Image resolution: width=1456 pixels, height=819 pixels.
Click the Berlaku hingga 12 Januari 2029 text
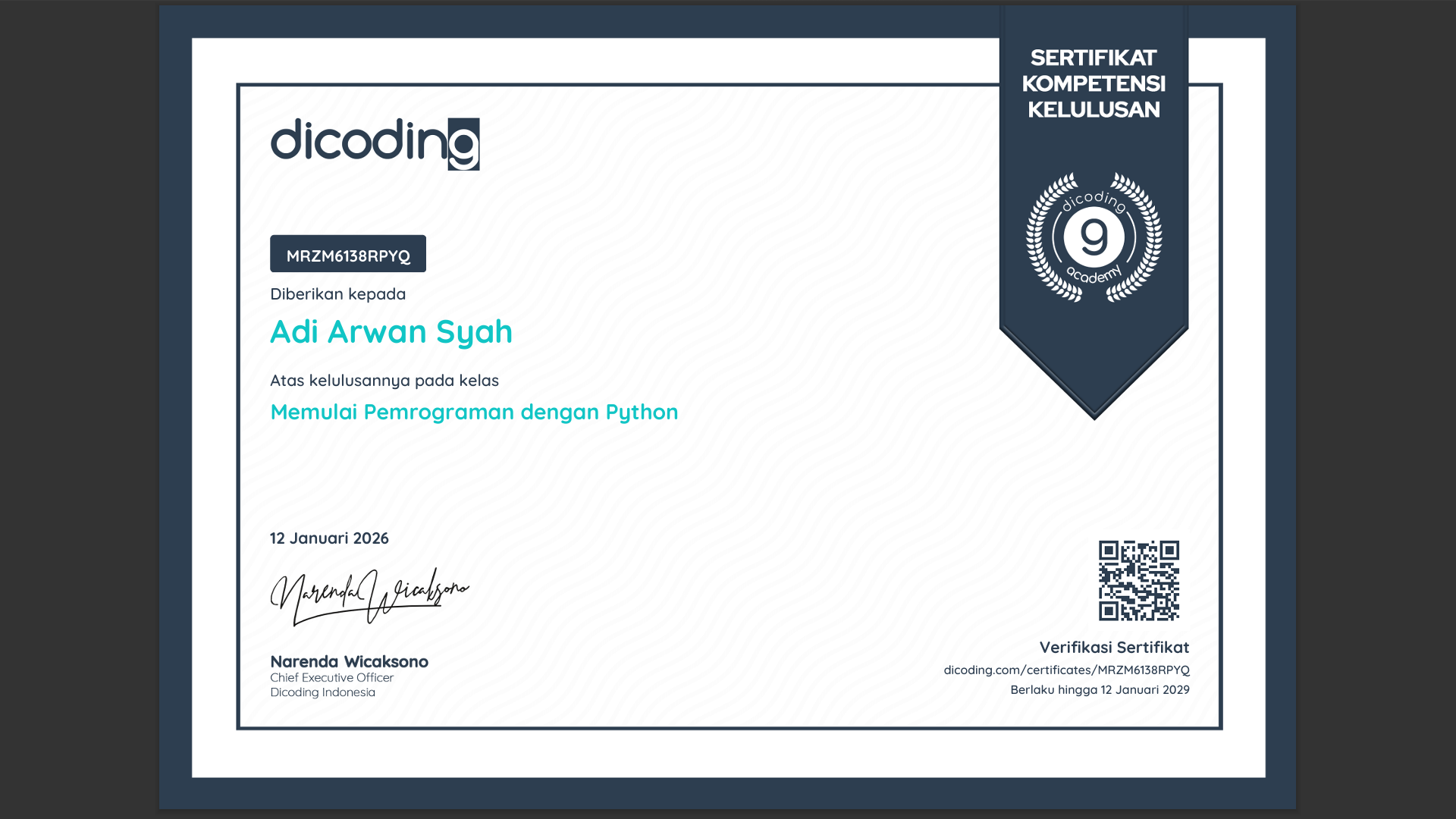[1100, 690]
